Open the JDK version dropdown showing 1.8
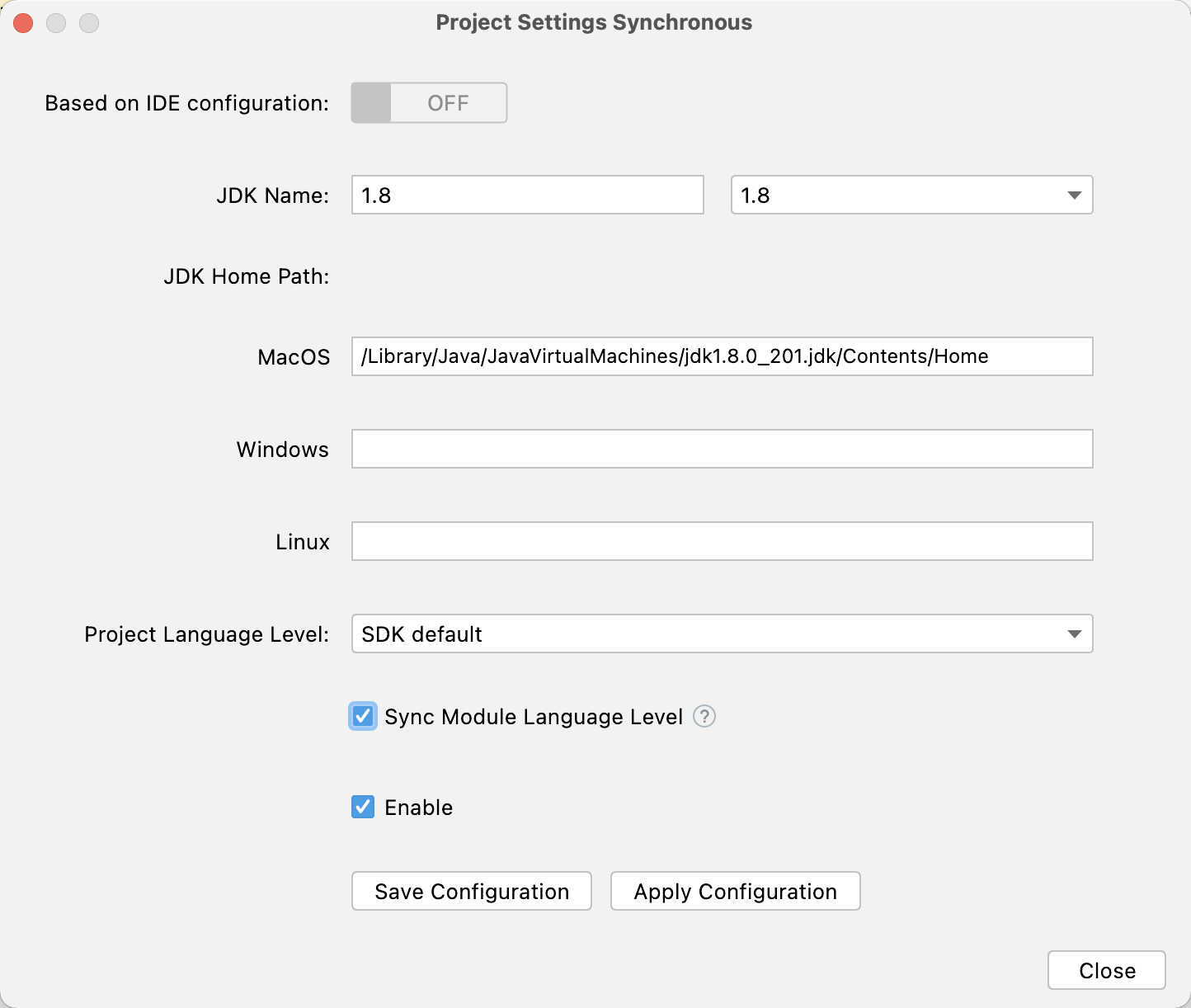This screenshot has width=1191, height=1008. coord(911,195)
